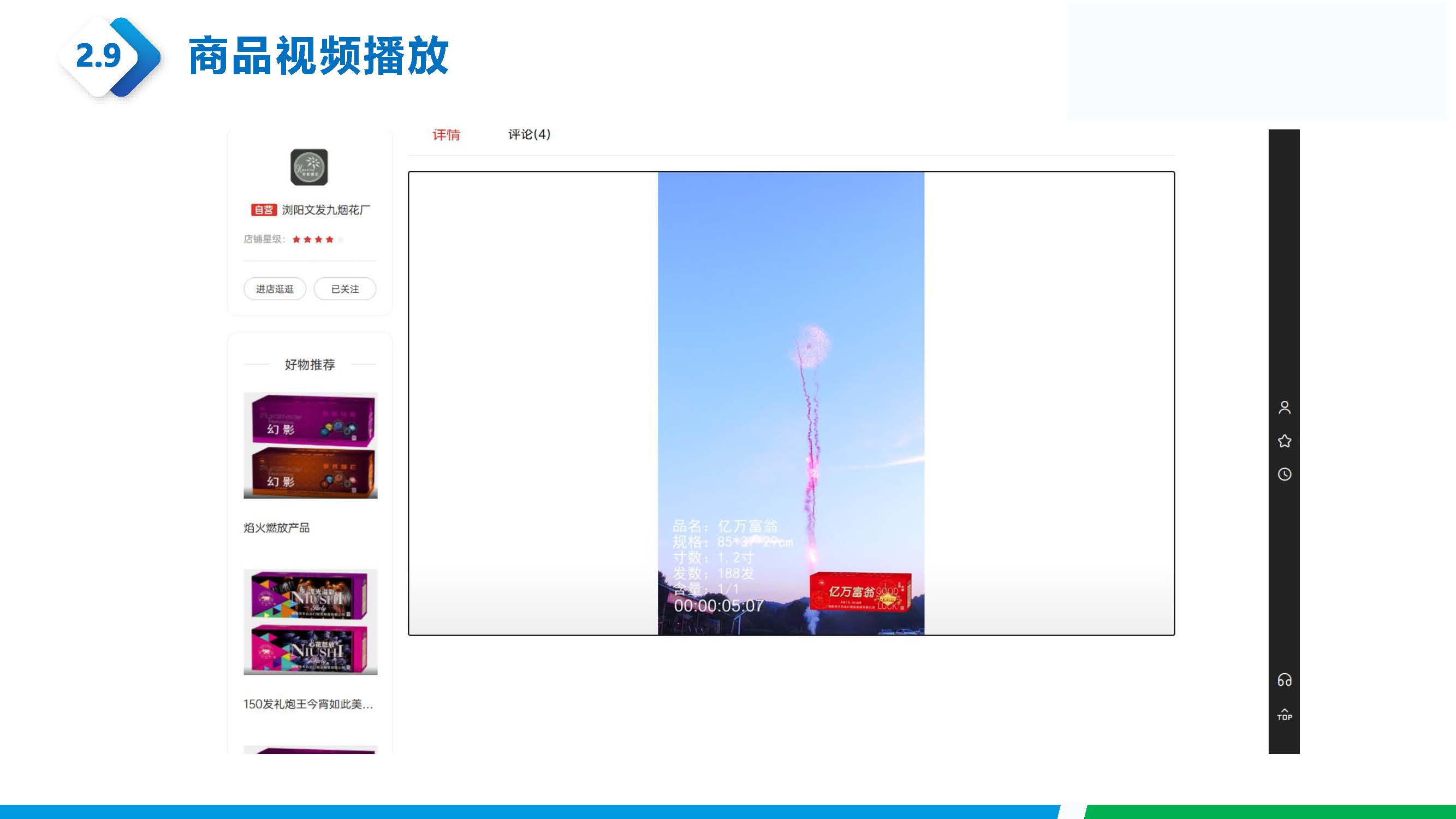Open the 浏阳文发九烟花厂 shop logo
This screenshot has width=1456, height=819.
[x=310, y=168]
